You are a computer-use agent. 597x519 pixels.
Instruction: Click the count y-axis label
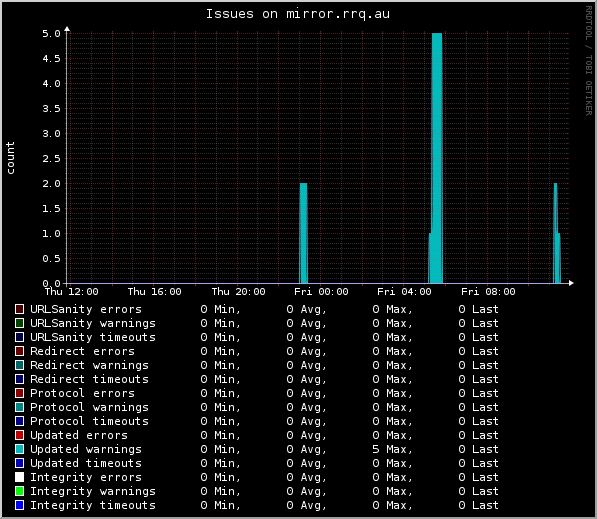point(10,158)
